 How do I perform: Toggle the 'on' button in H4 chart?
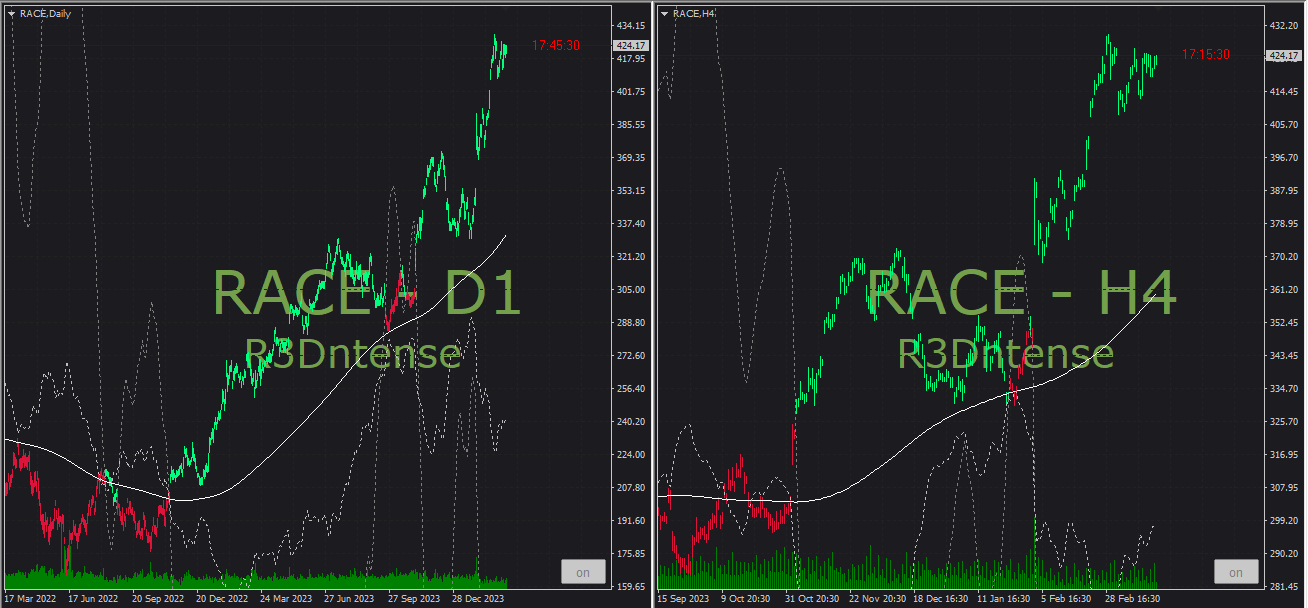click(1236, 572)
